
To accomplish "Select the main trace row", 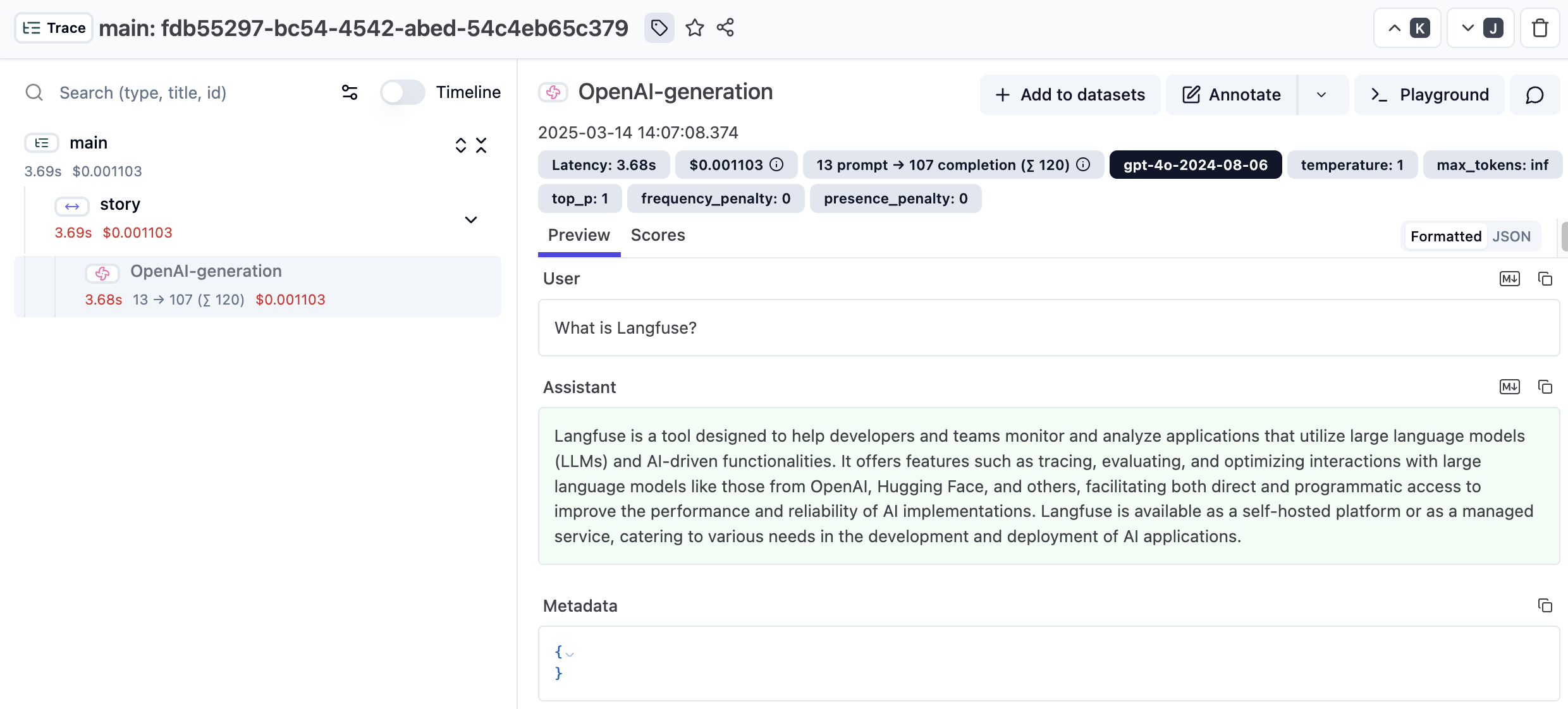I will tap(257, 156).
